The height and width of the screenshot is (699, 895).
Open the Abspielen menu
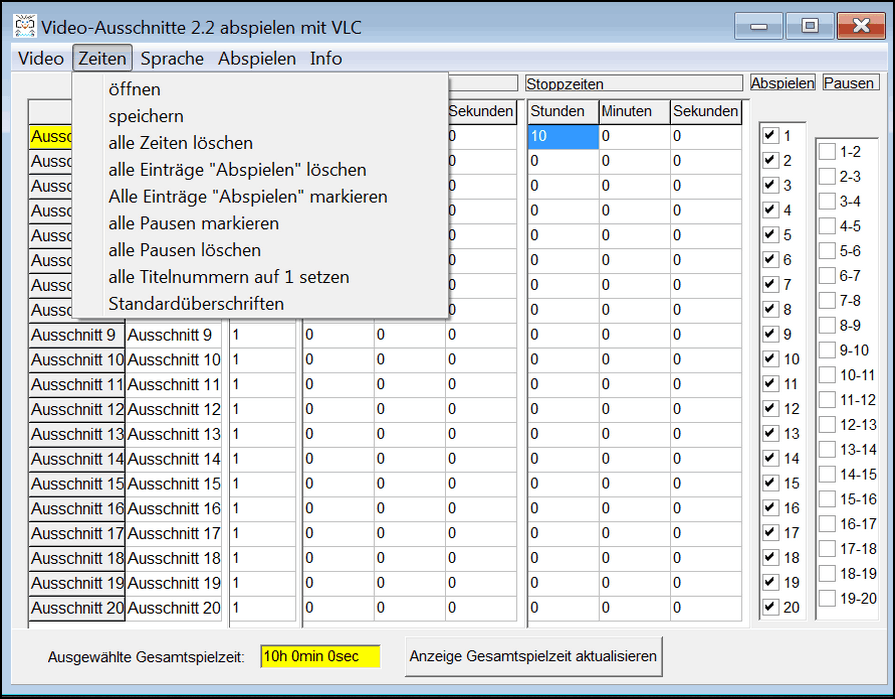click(257, 59)
